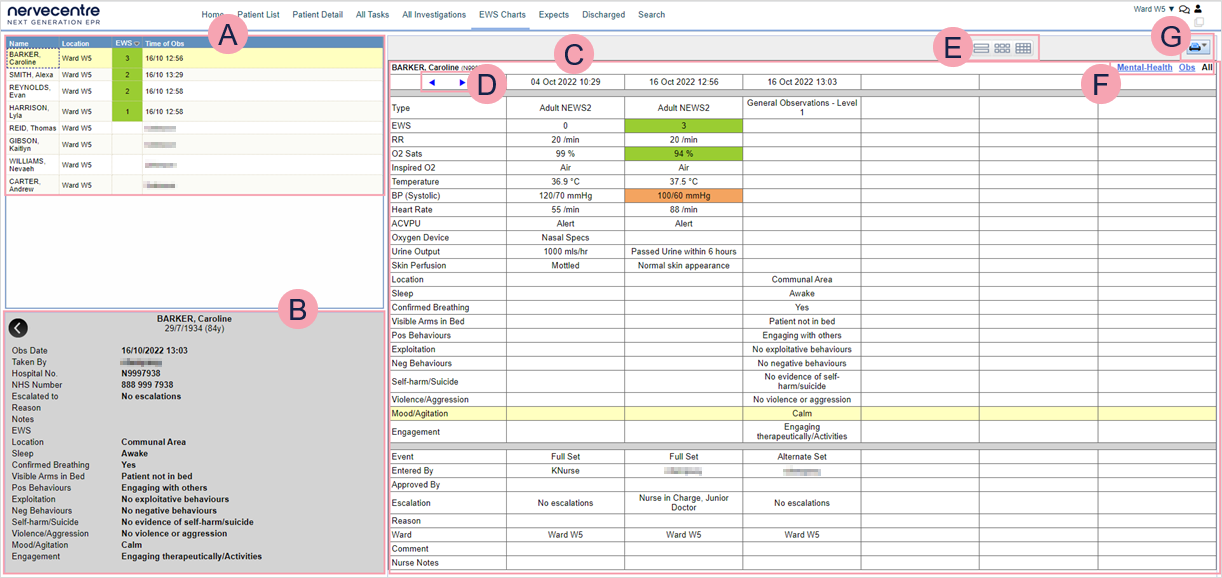
Task: Sort patient list by EWS column
Action: click(125, 43)
